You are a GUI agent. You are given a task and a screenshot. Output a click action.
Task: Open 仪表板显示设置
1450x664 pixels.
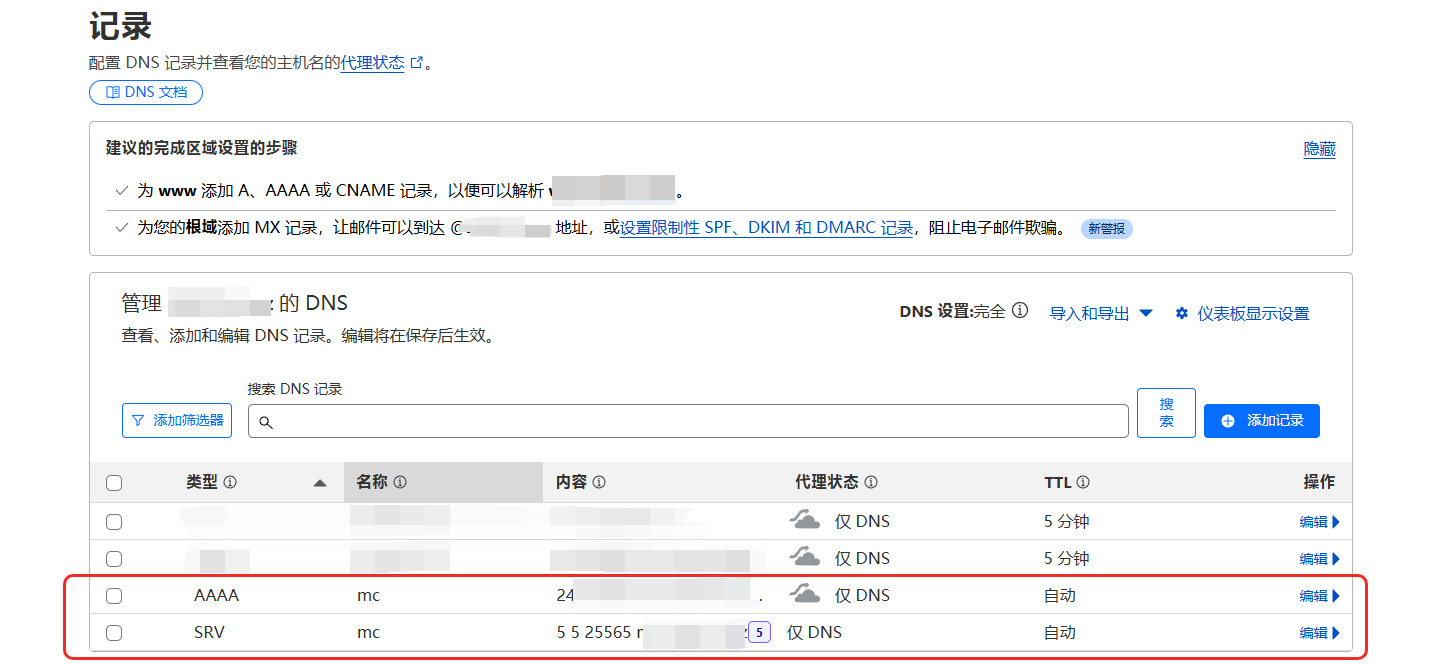(x=1242, y=313)
